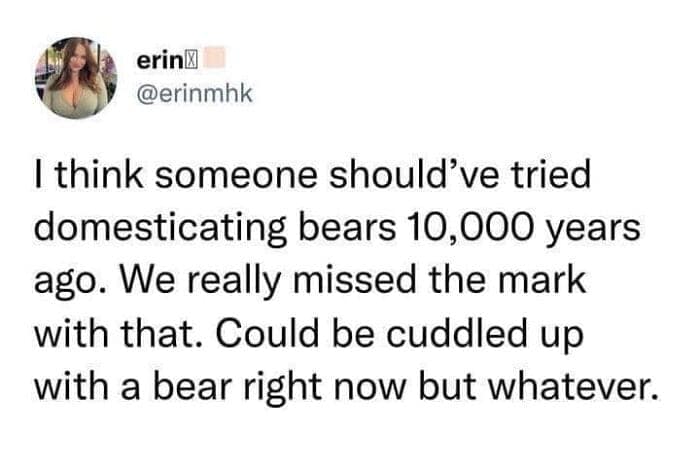The width and height of the screenshot is (700, 474).
Task: Click the boxed glyph icon beside erin
Action: point(198,62)
